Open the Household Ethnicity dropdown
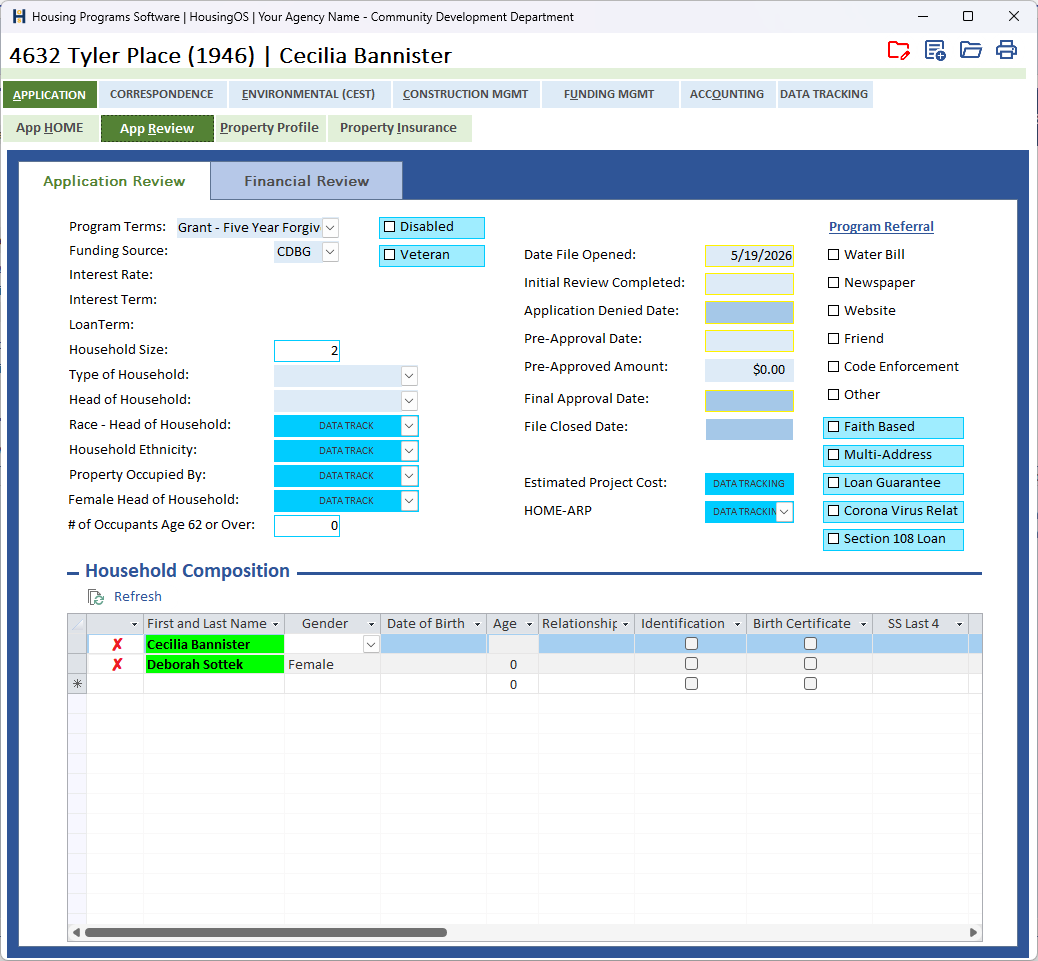Viewport: 1038px width, 961px height. (x=409, y=451)
